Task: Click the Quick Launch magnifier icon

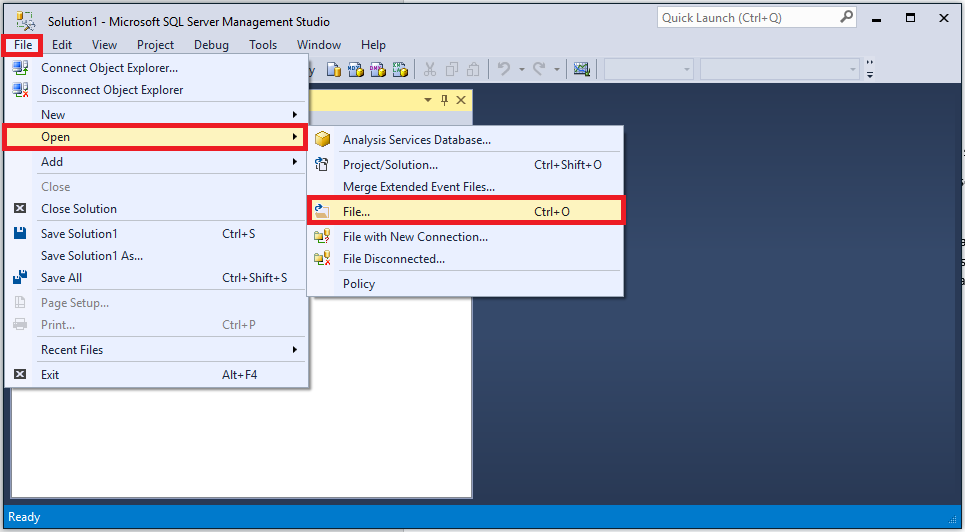Action: 847,17
